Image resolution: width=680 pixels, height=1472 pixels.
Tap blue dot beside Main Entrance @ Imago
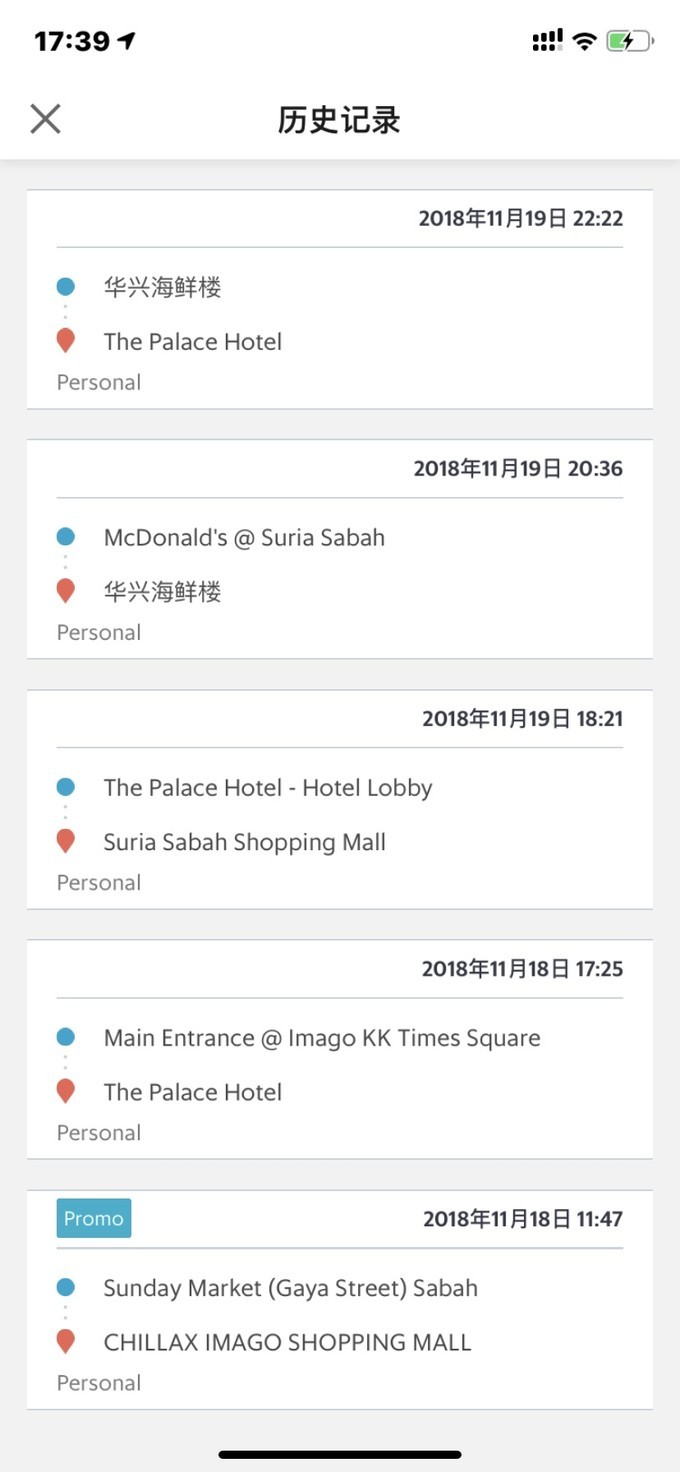(66, 1037)
